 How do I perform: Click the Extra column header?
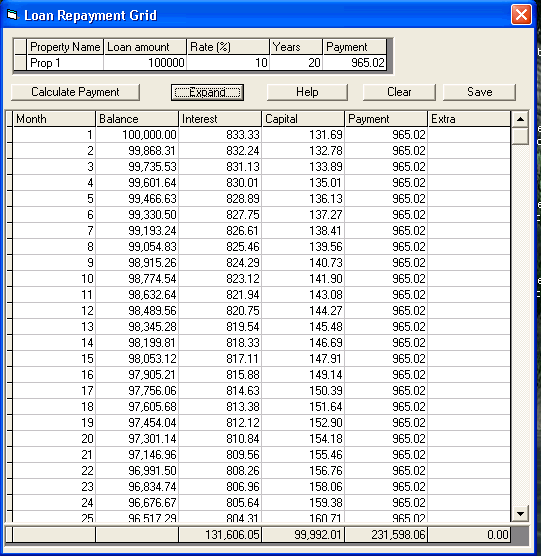[x=469, y=119]
